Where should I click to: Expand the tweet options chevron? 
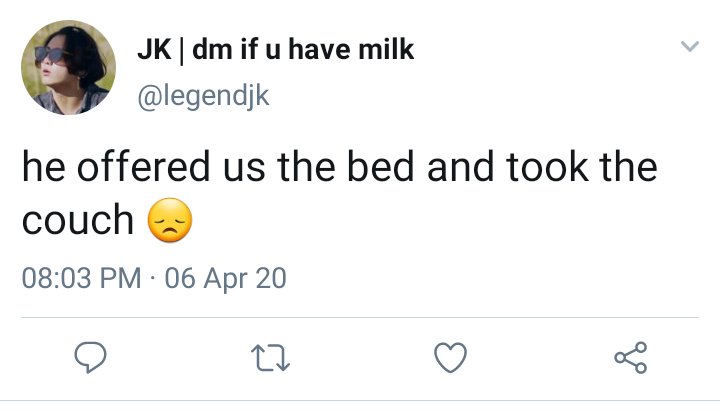(x=690, y=46)
